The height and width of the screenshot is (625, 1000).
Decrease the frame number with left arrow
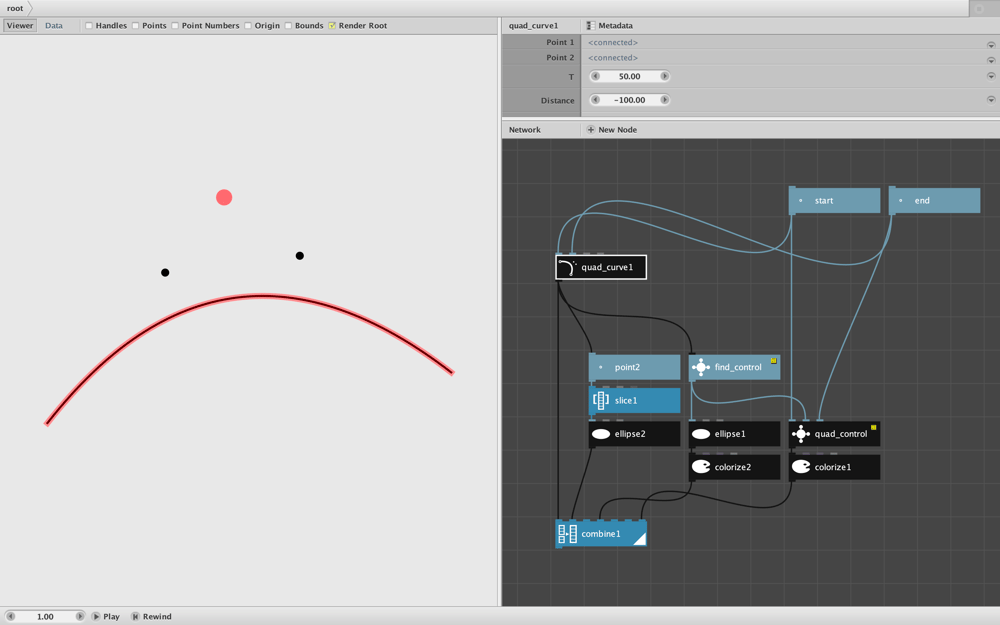click(x=10, y=617)
